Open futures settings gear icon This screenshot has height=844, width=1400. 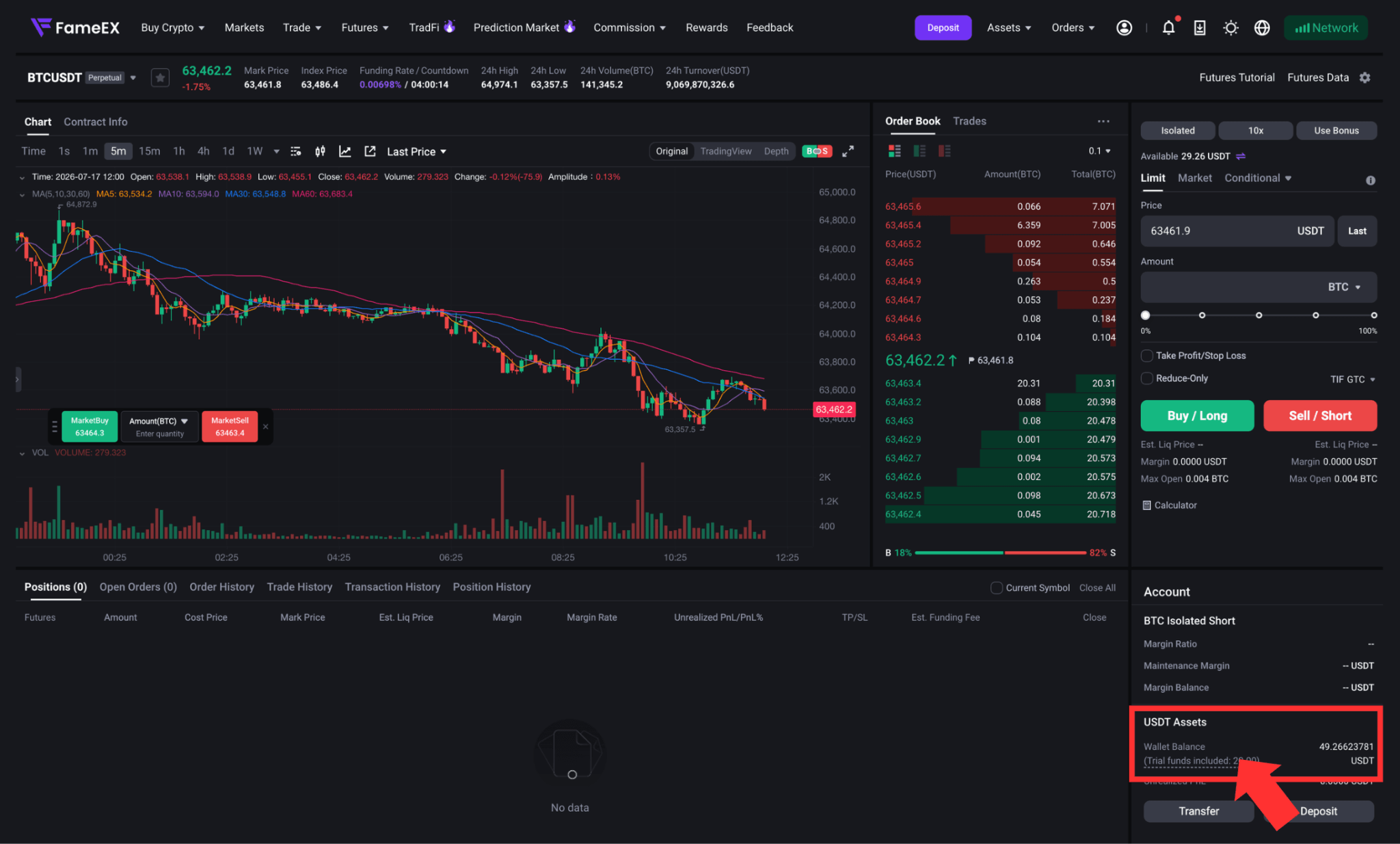coord(1364,78)
